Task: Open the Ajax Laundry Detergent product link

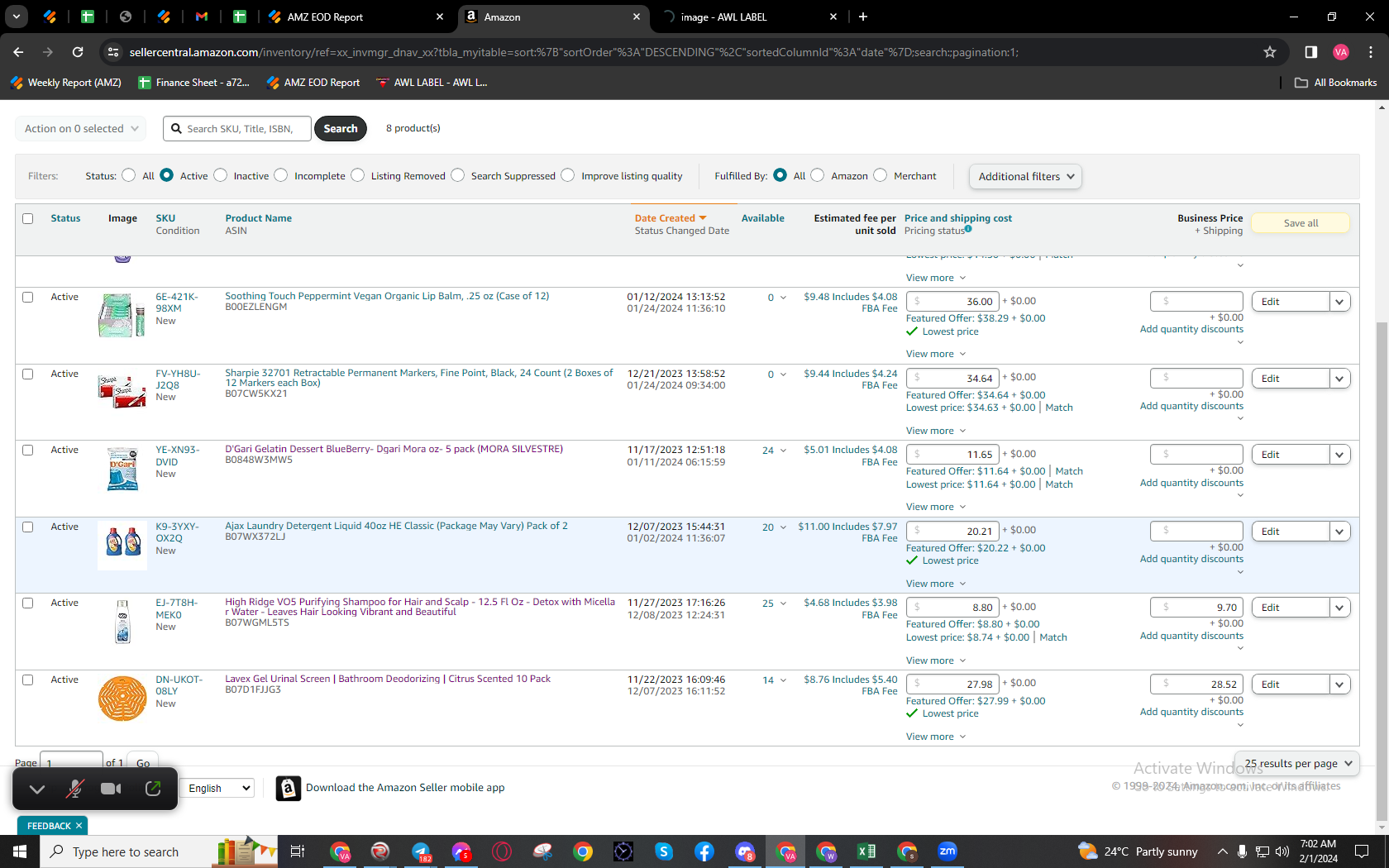Action: point(397,526)
